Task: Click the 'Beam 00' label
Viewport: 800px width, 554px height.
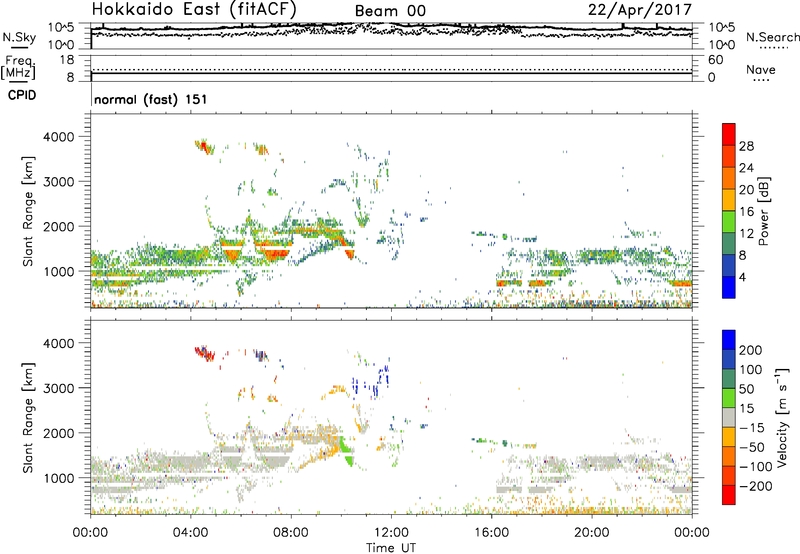Action: pyautogui.click(x=390, y=11)
